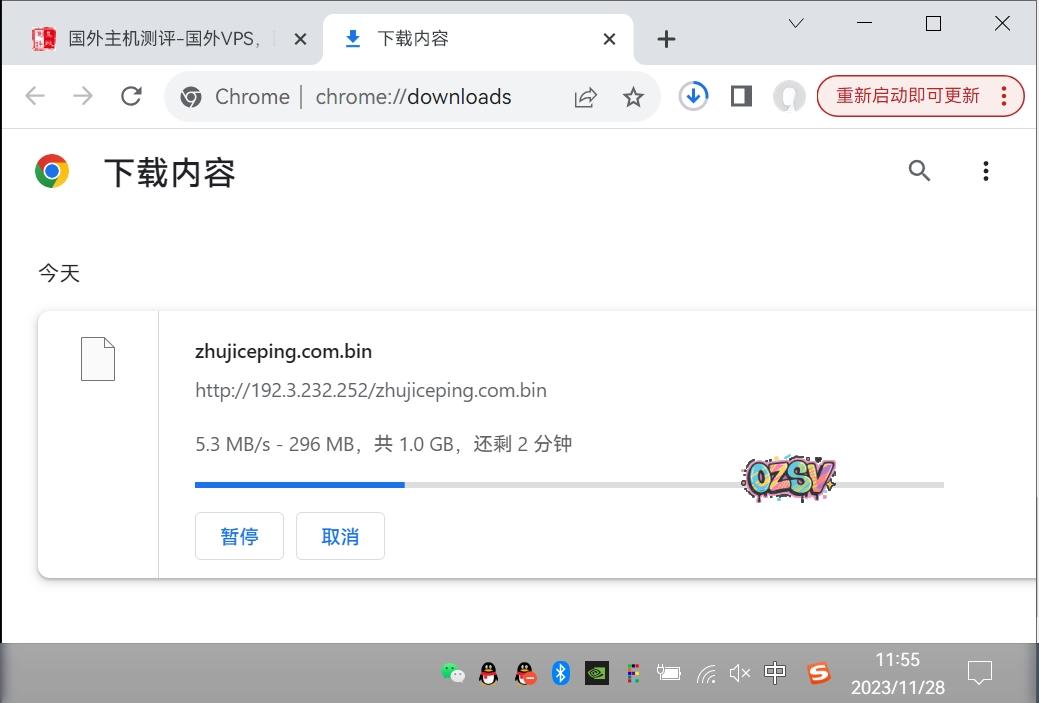This screenshot has width=1039, height=703.
Task: Click the share page icon in address bar
Action: [x=585, y=97]
